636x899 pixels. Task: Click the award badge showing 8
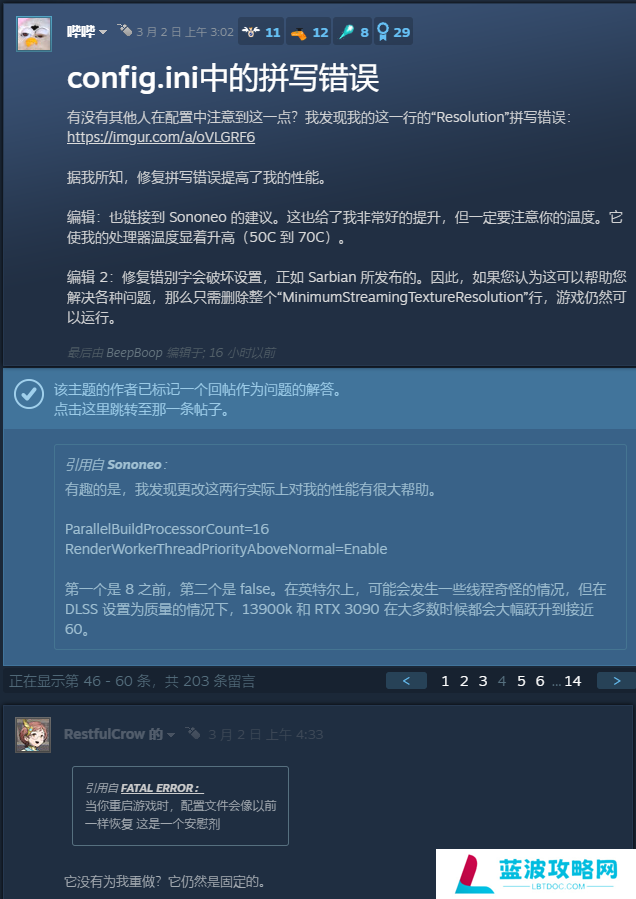pos(353,32)
